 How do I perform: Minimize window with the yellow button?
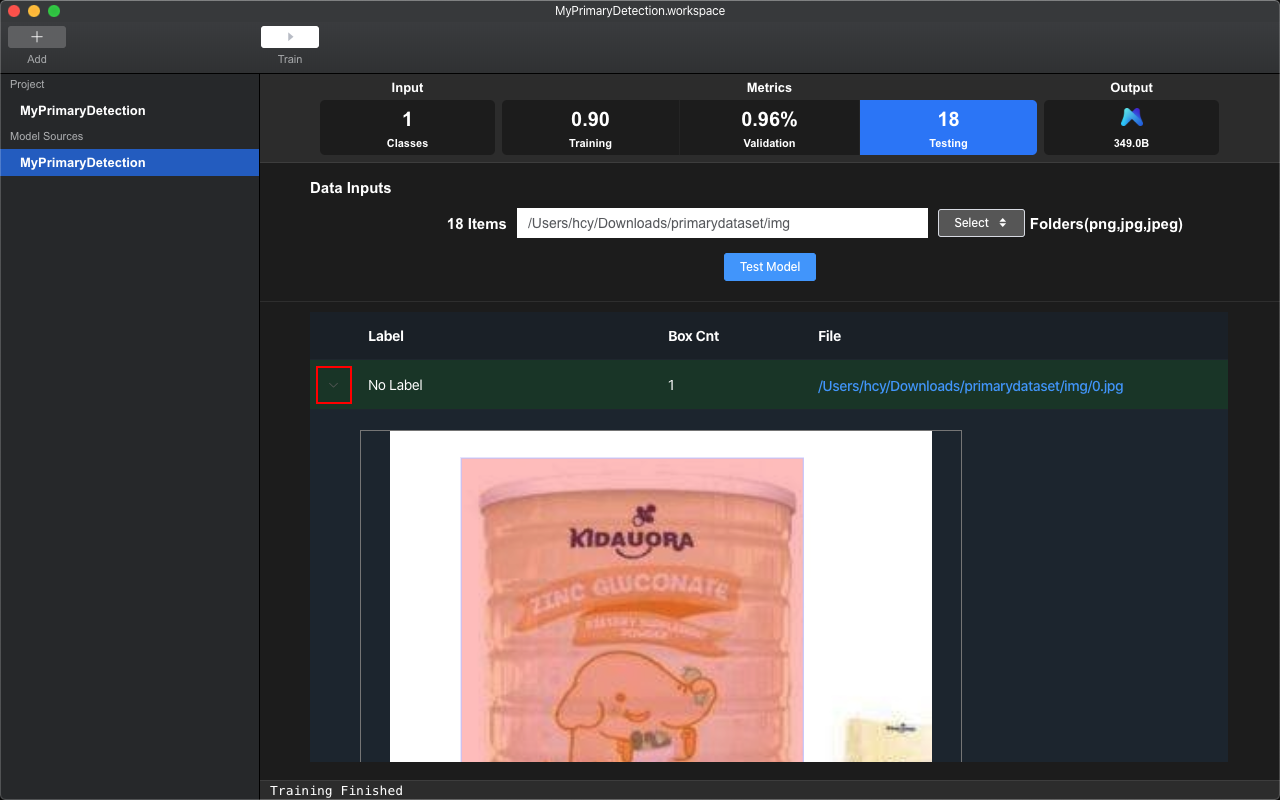(x=34, y=11)
